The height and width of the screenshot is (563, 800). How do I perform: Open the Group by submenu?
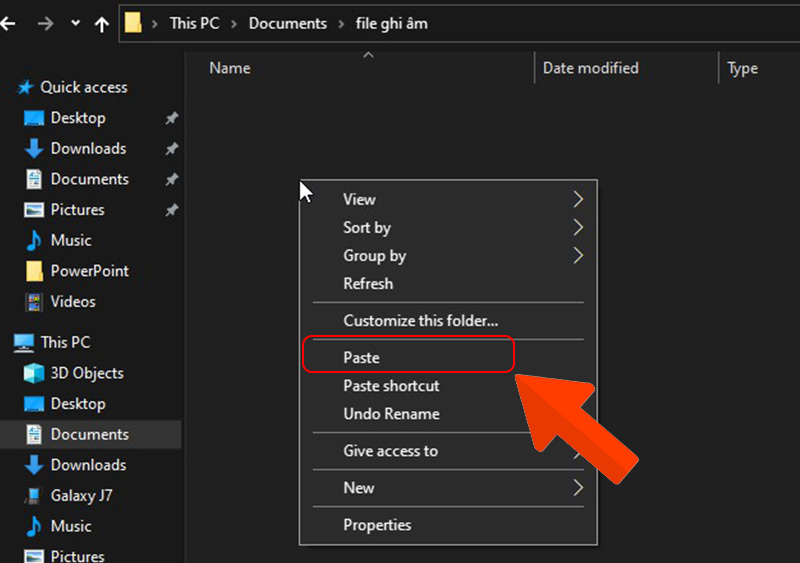448,256
